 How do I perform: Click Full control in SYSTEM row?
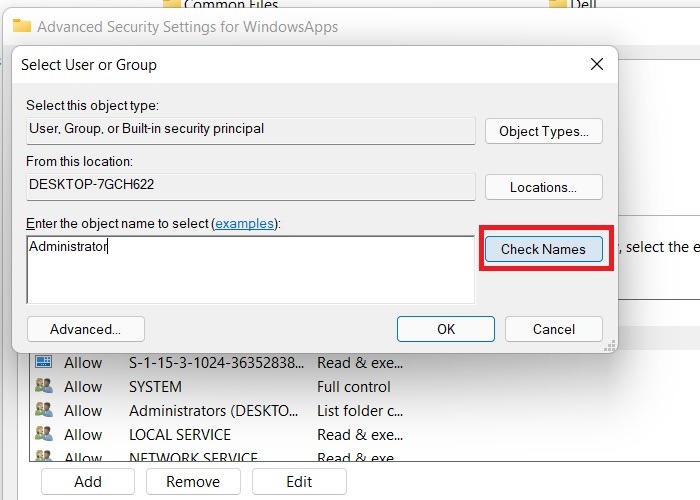pos(354,387)
